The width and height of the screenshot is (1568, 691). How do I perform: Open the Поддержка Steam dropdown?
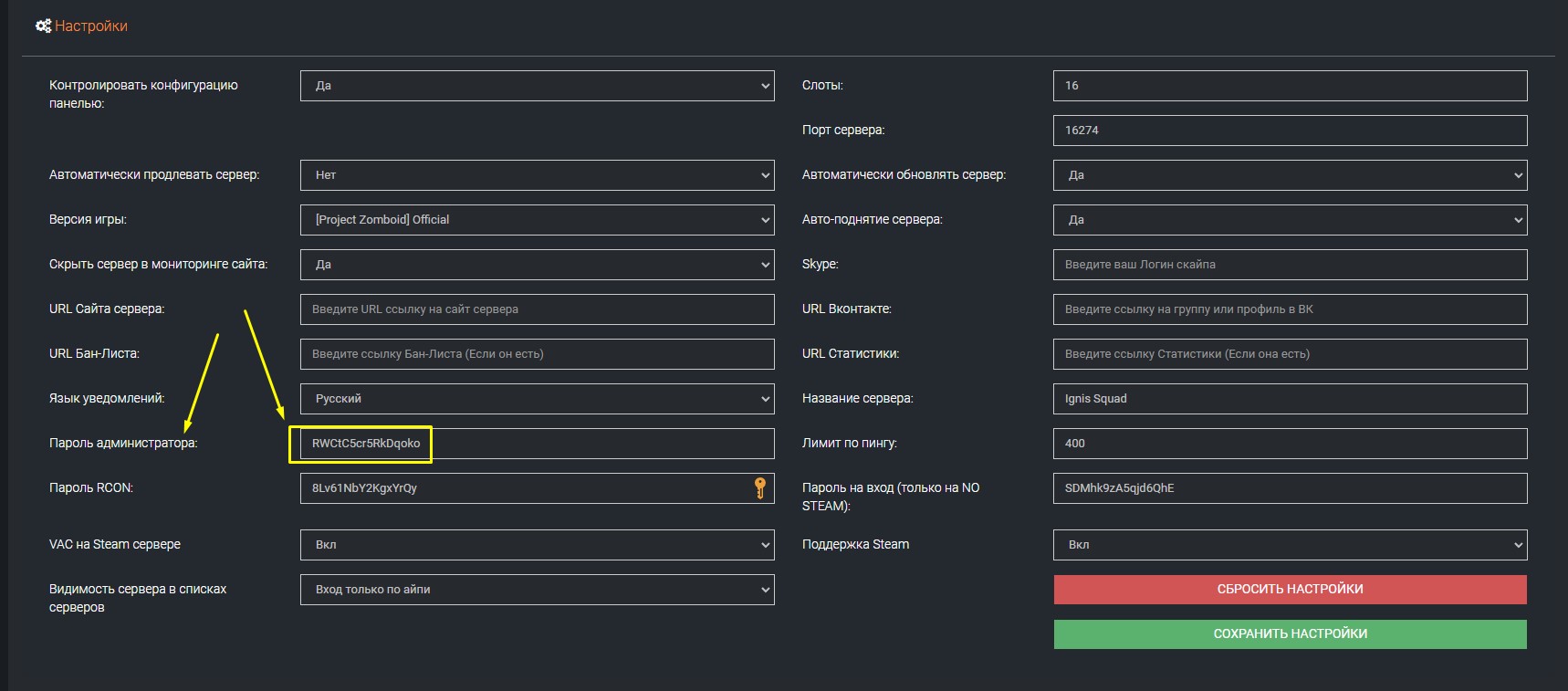[x=1290, y=545]
